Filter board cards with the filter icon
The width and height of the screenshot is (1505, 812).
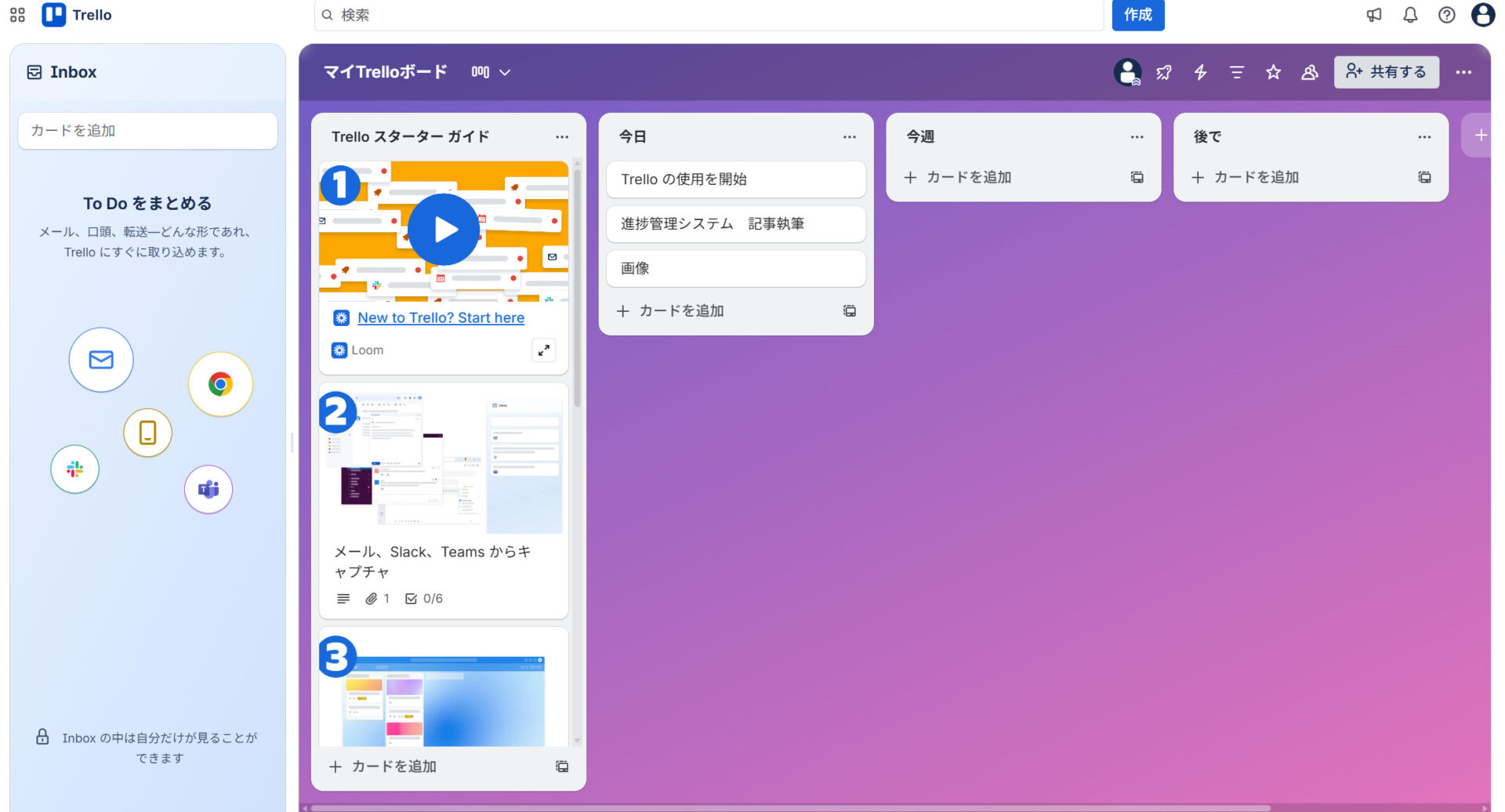(x=1237, y=72)
